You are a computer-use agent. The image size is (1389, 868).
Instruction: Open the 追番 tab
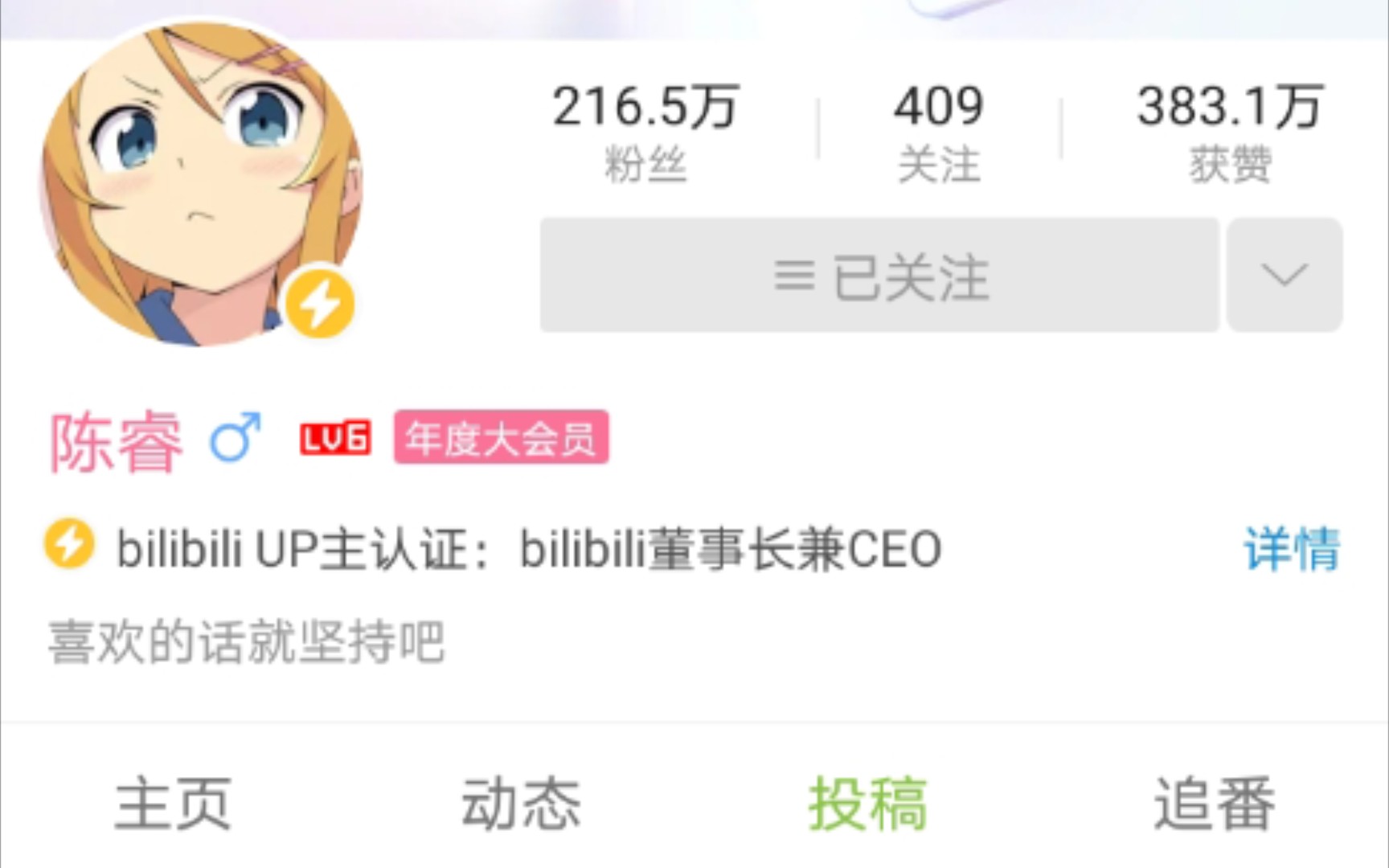point(1215,803)
